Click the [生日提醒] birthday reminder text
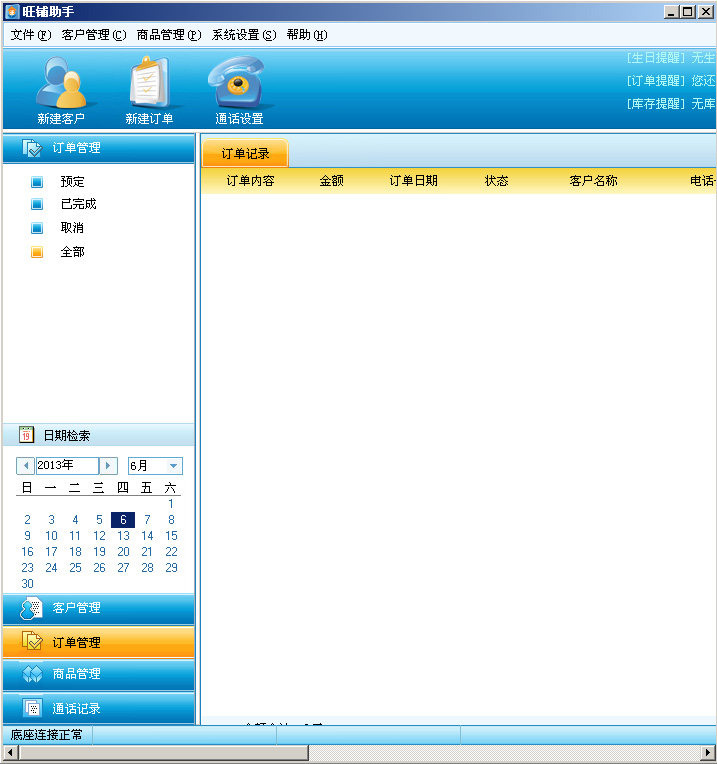 click(656, 58)
